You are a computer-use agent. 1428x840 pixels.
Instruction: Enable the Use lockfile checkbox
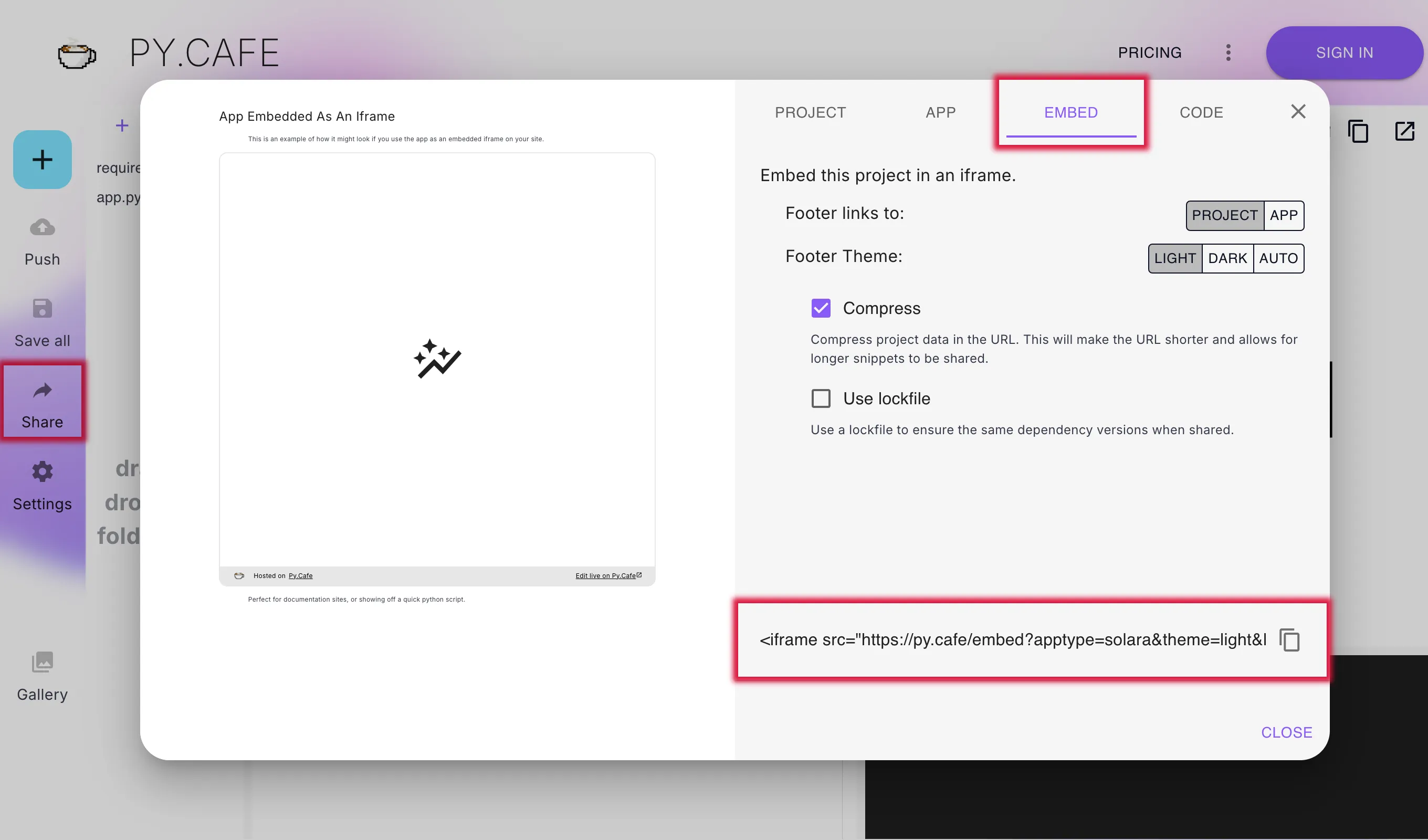(x=820, y=398)
